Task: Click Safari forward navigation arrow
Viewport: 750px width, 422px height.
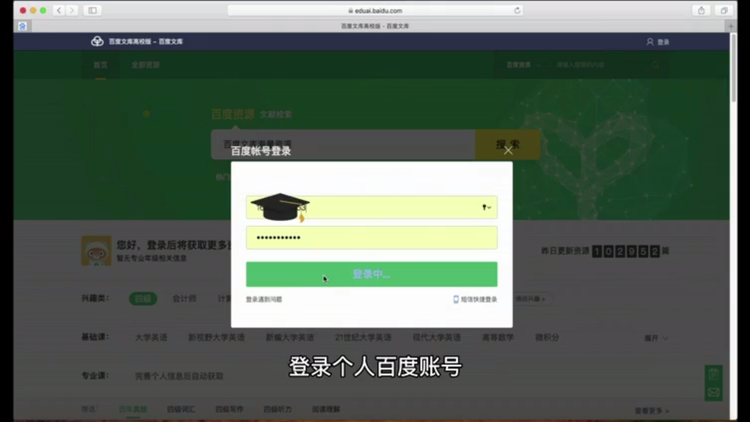Action: click(72, 10)
